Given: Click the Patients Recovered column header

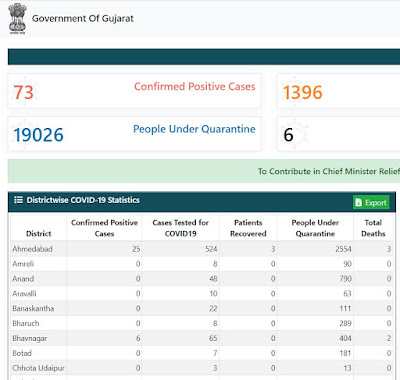Looking at the screenshot, I should pyautogui.click(x=248, y=228).
